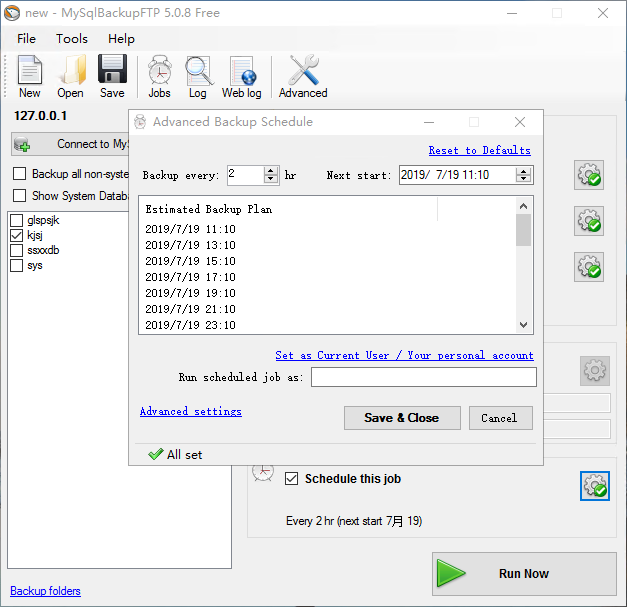This screenshot has height=607, width=627.
Task: Open the File menu
Action: [x=26, y=39]
